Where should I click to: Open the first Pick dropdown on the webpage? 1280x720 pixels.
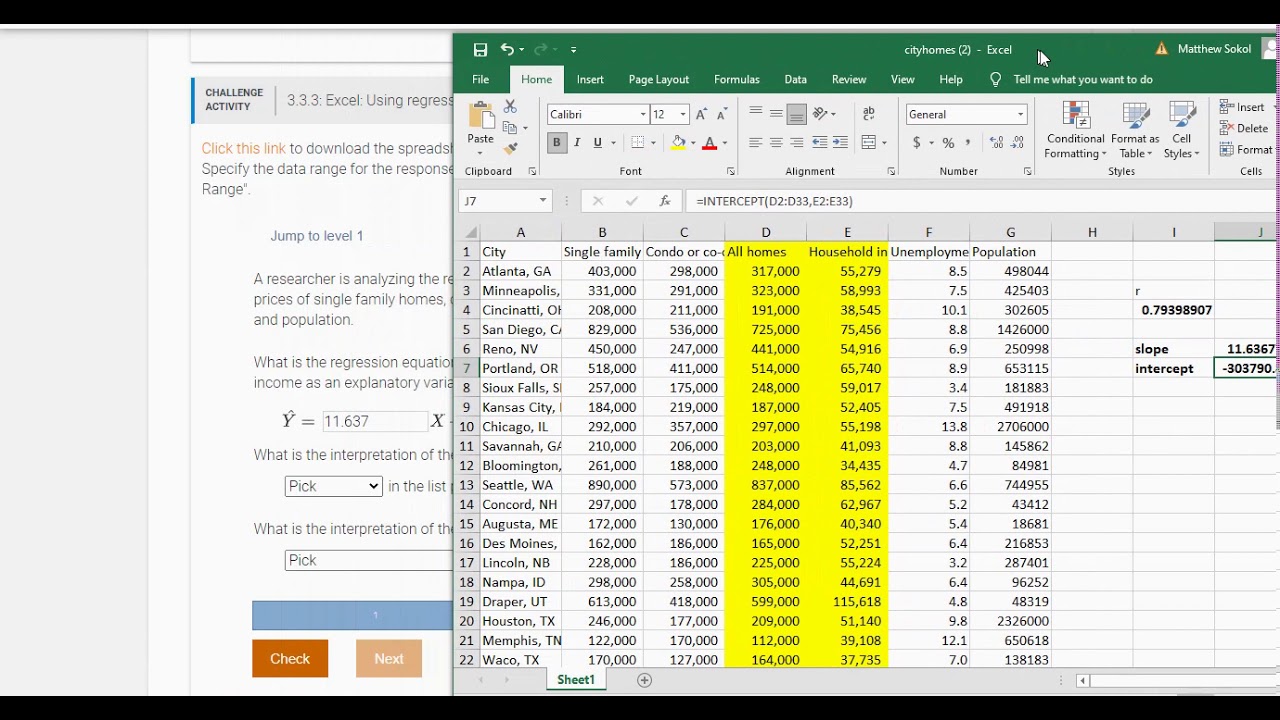pos(333,486)
